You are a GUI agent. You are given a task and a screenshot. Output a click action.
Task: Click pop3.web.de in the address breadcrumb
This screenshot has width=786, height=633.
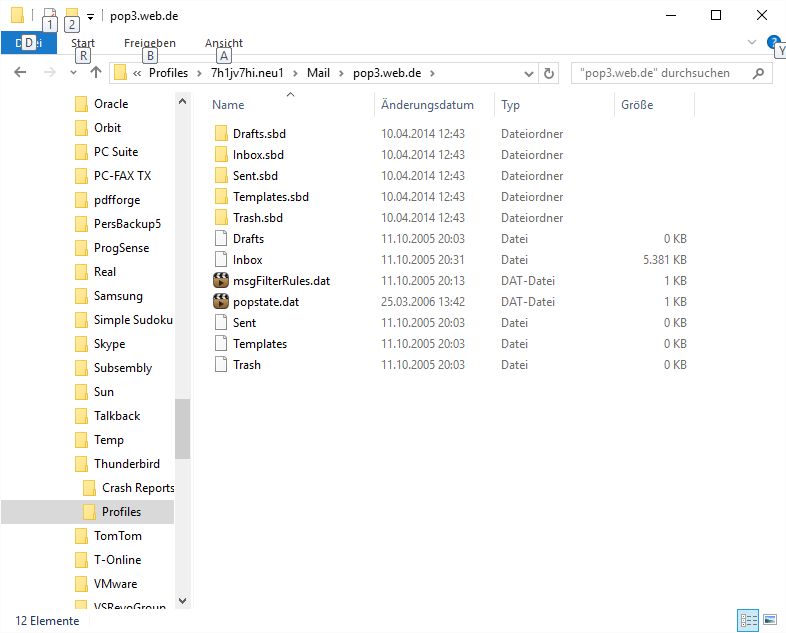tap(386, 73)
